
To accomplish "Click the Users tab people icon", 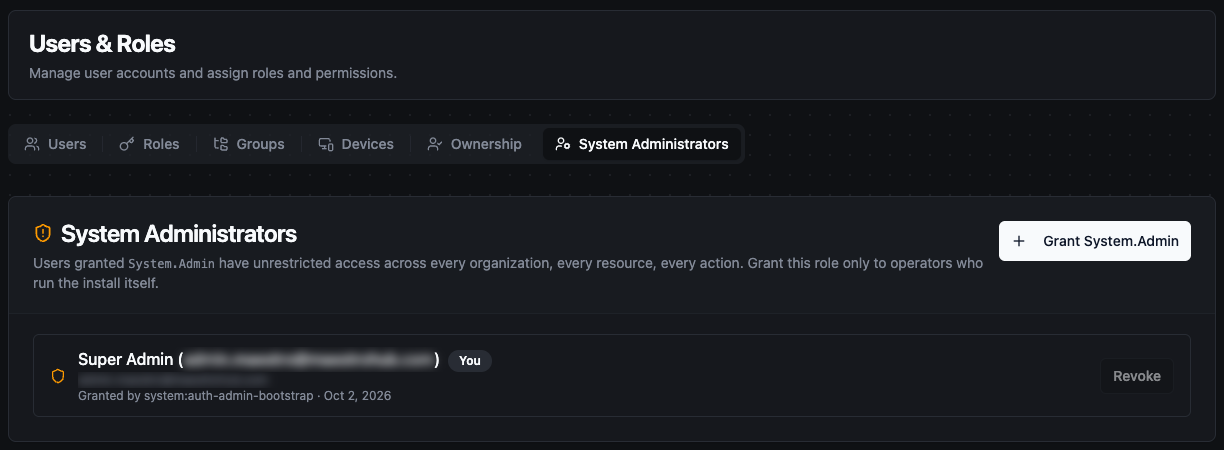I will click(32, 144).
